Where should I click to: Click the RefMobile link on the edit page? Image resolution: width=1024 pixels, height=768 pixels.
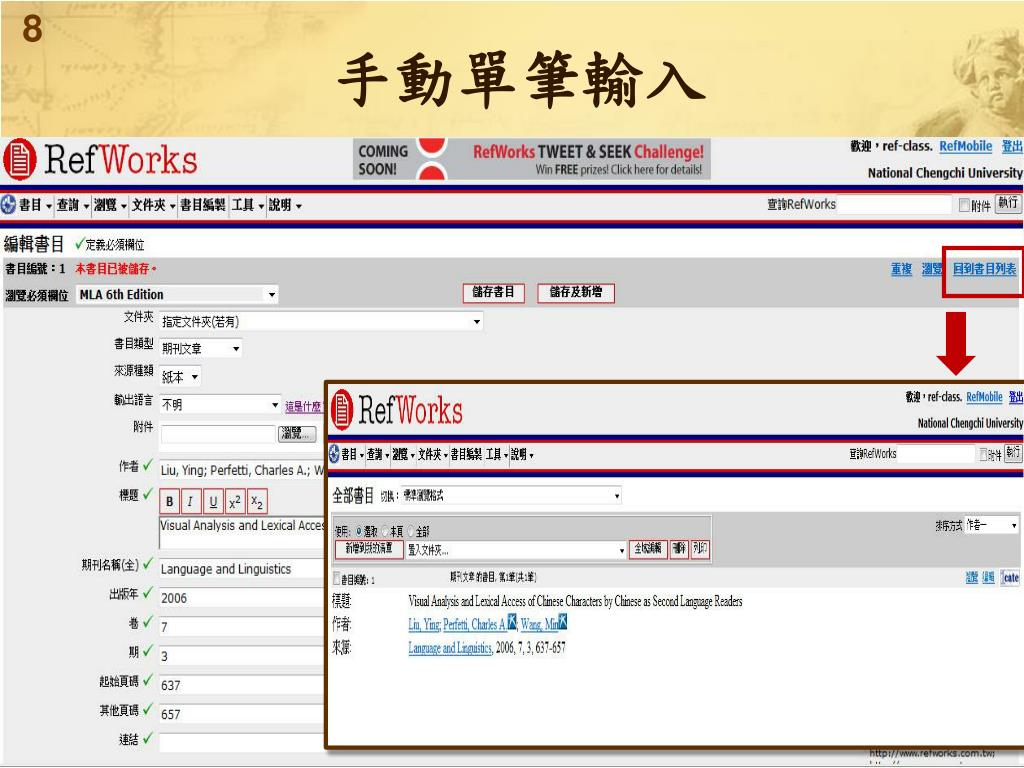tap(965, 146)
